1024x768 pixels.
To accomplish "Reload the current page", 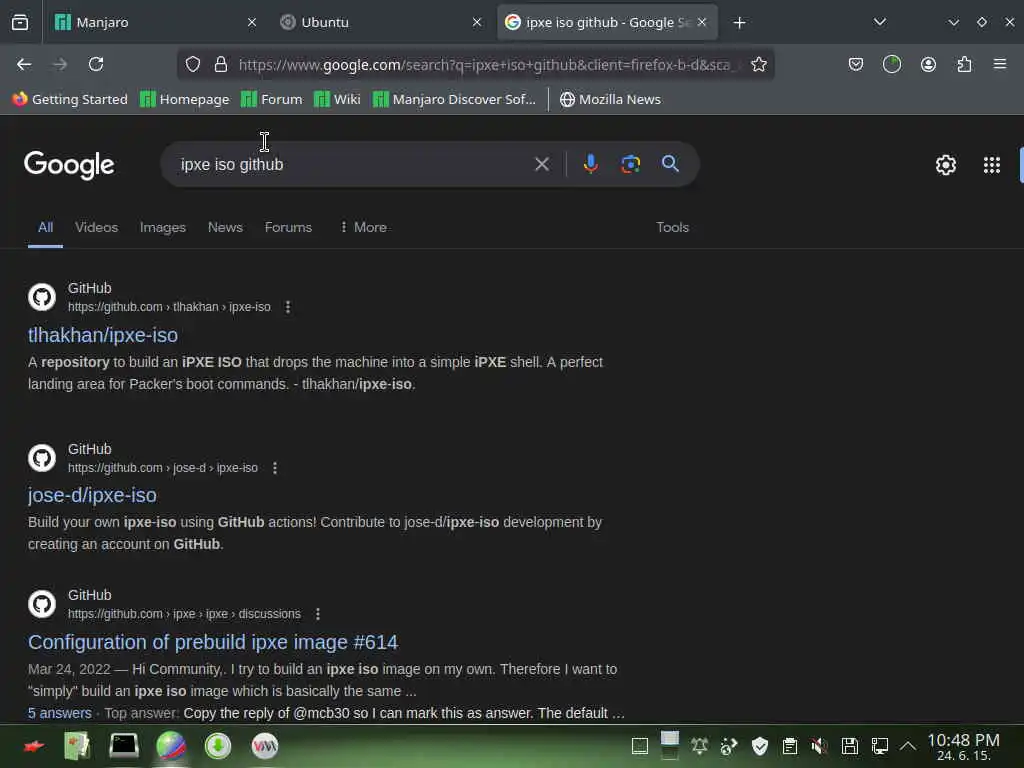I will click(x=96, y=64).
